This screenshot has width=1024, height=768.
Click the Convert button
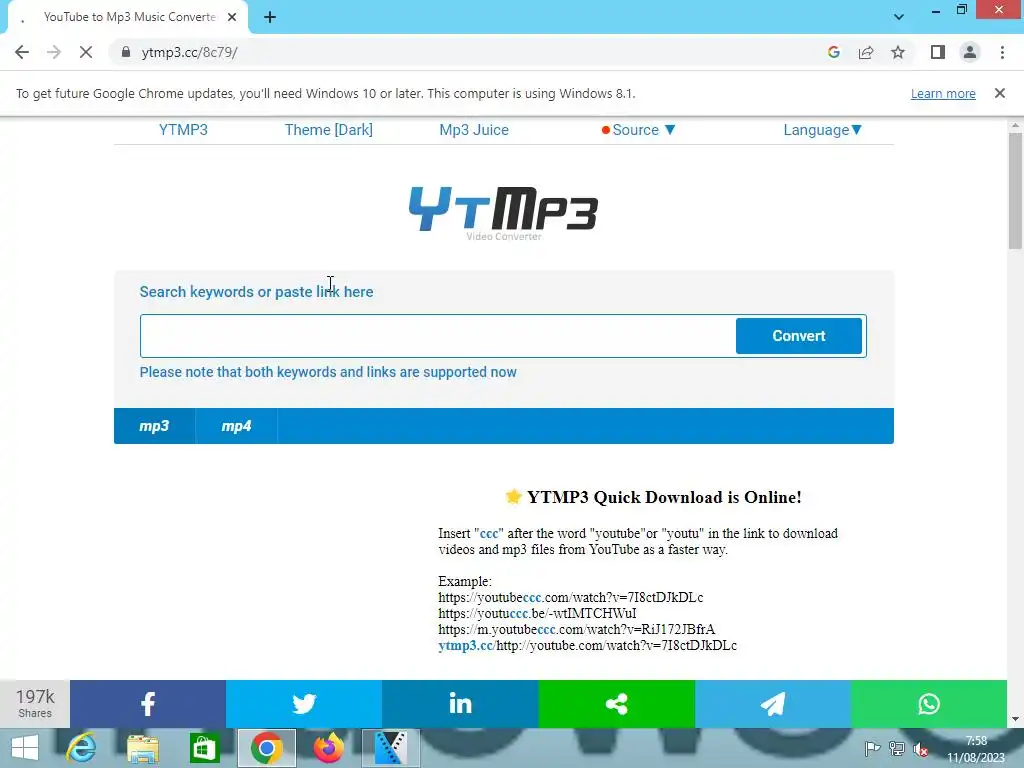799,336
